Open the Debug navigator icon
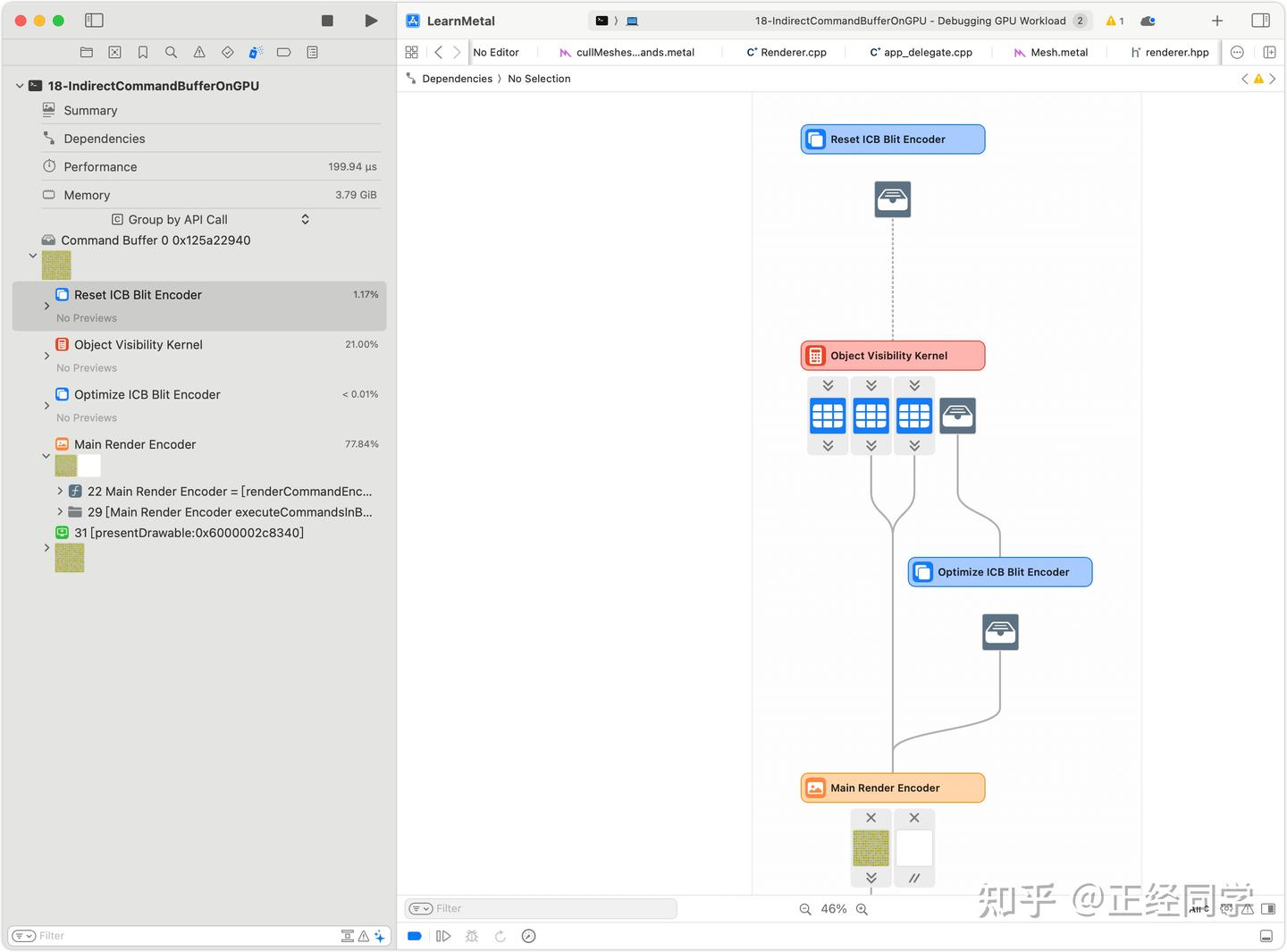Viewport: 1287px width, 952px height. [x=256, y=53]
